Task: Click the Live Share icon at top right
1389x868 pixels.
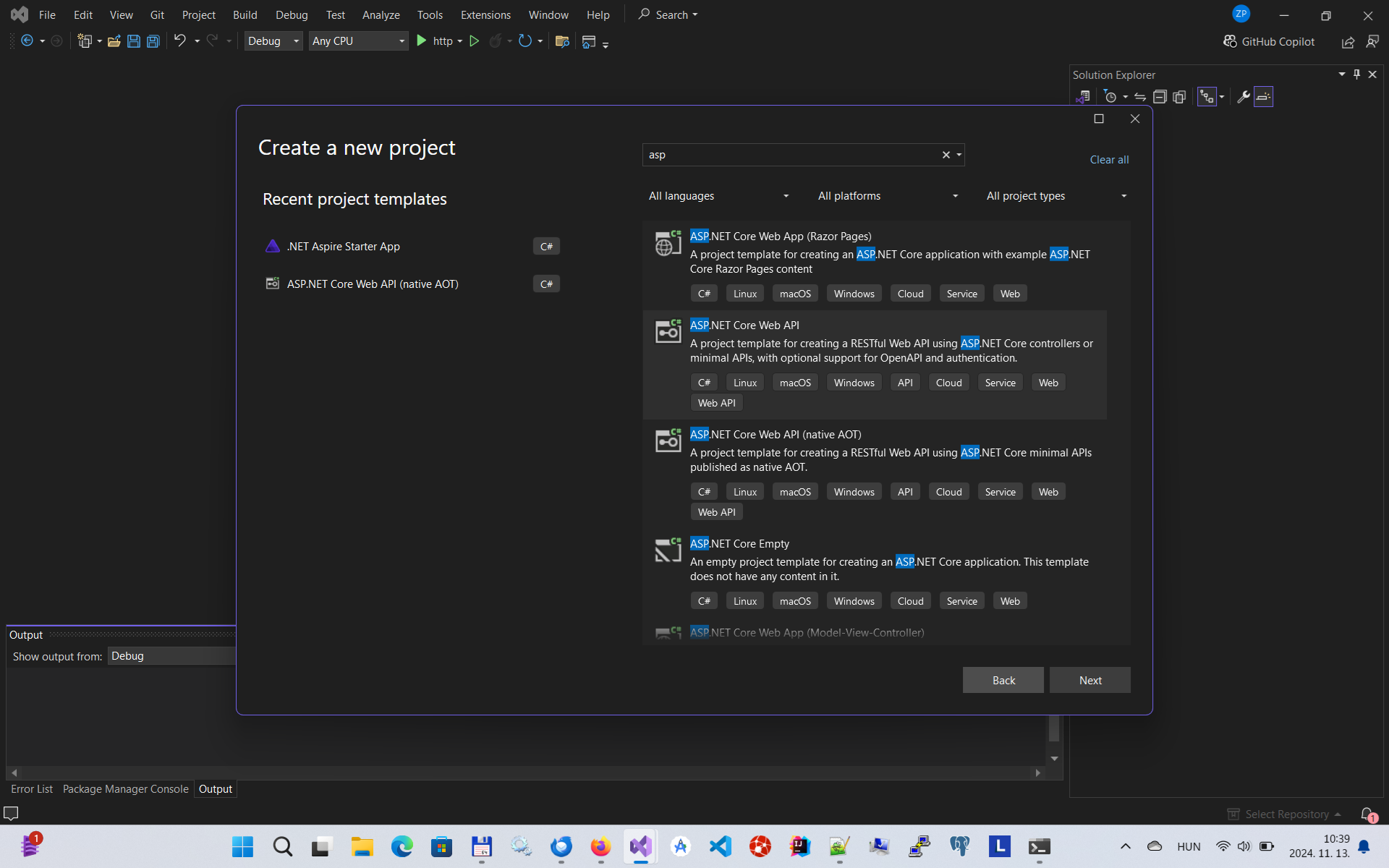Action: 1348,42
